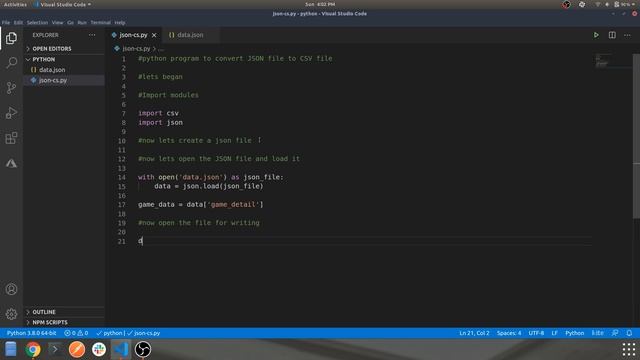Screen dimensions: 640x360
Task: Change indentation via Spaces: 4
Action: click(x=509, y=333)
